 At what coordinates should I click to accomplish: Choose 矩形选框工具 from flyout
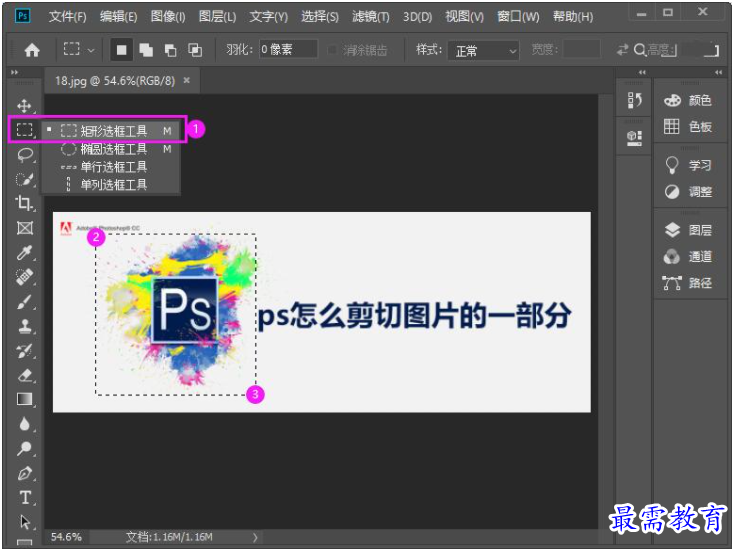pos(111,131)
